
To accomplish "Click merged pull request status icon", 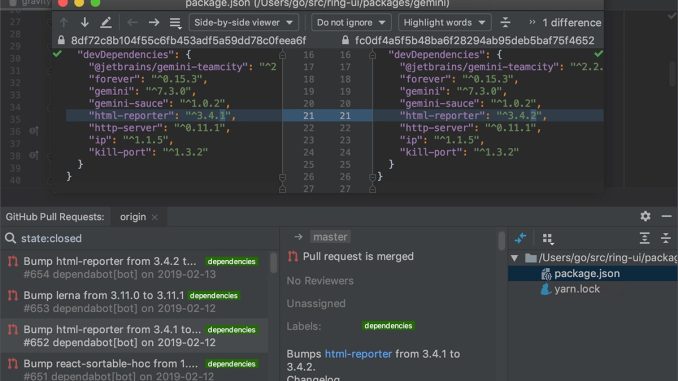I will (293, 256).
